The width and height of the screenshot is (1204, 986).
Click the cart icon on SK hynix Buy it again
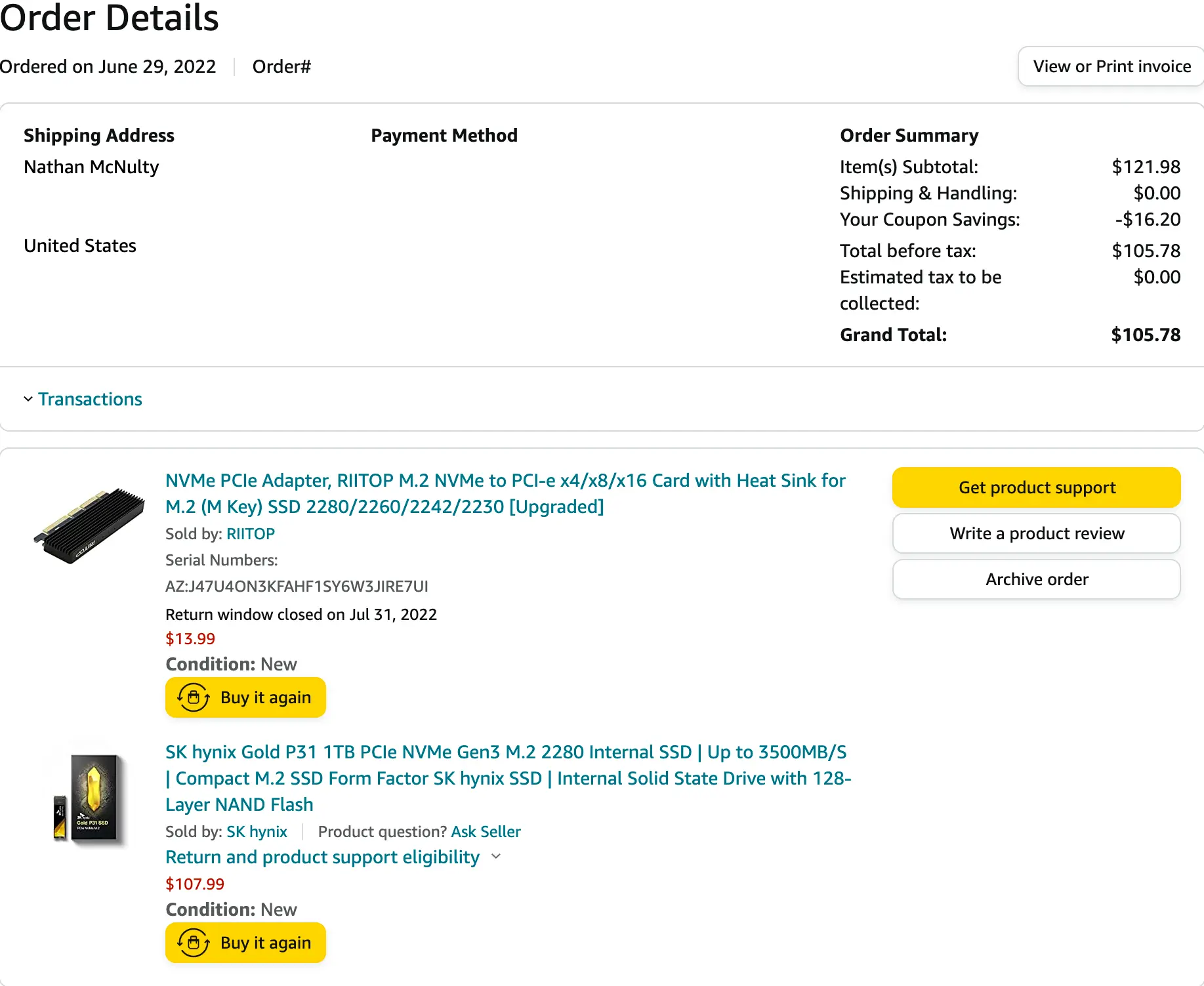coord(194,943)
